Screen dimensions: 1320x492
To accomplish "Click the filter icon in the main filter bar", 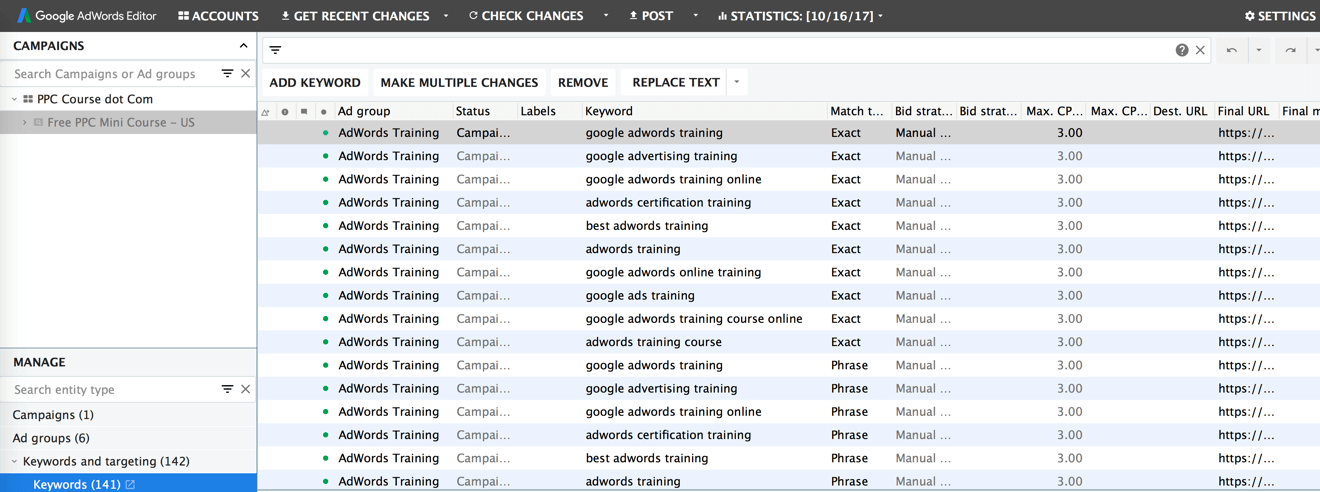I will point(275,50).
